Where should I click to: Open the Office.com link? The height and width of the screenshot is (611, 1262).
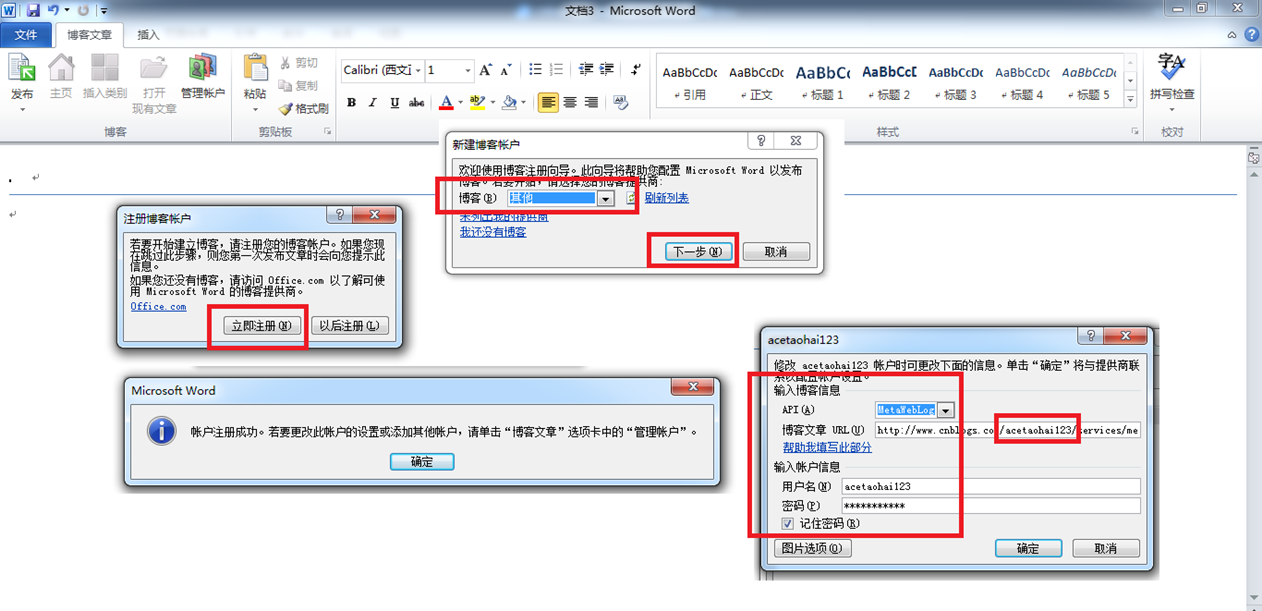tap(158, 307)
